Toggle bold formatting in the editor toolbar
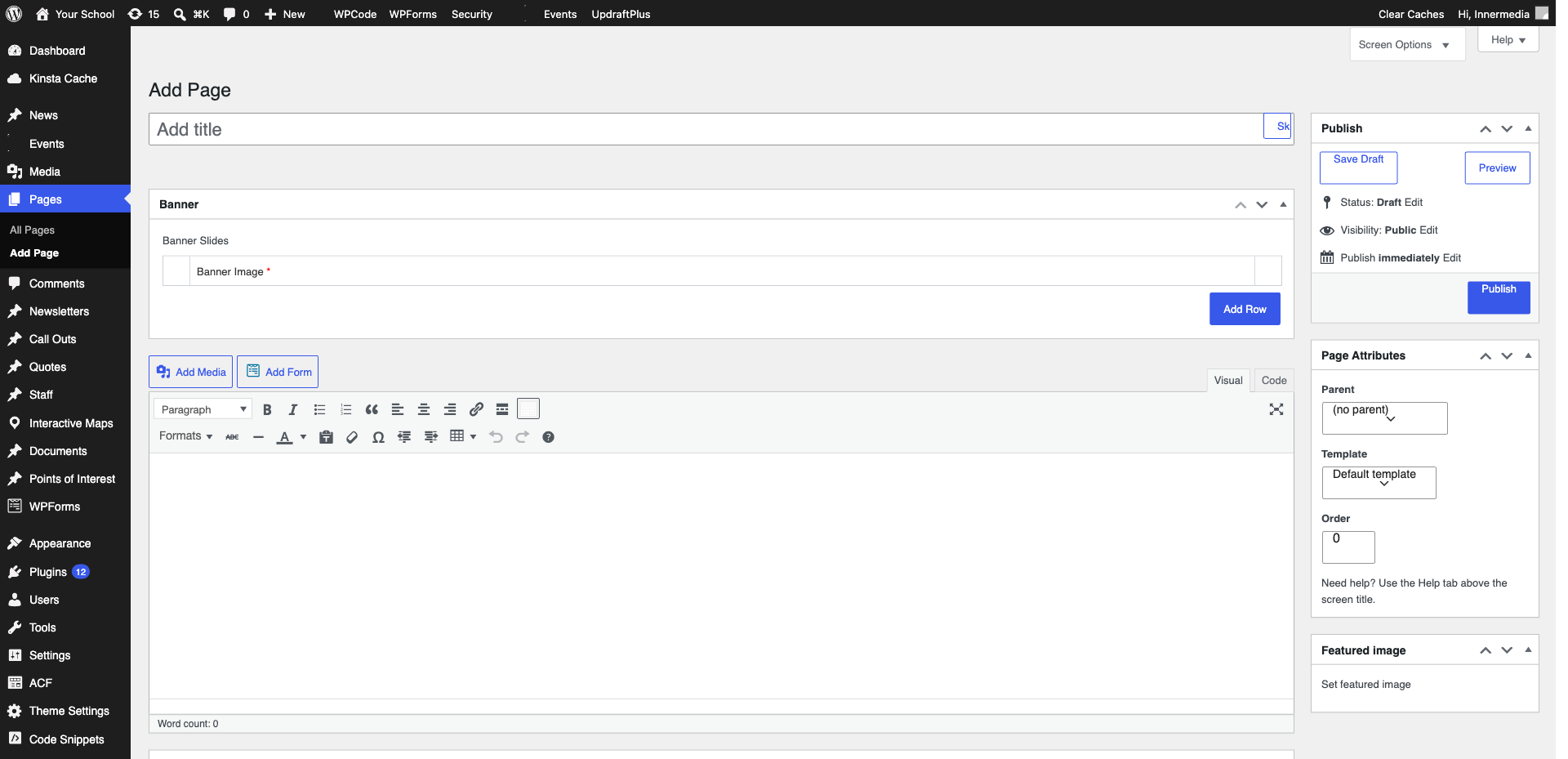Screen dimensions: 1568x759 [x=267, y=409]
